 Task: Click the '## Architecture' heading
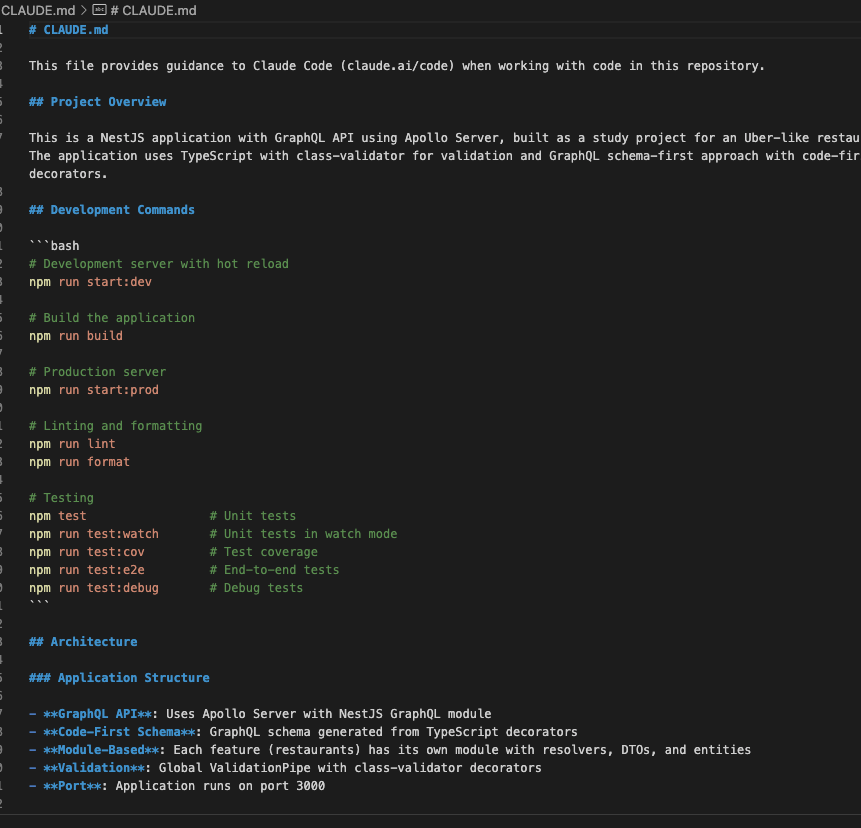coord(83,641)
